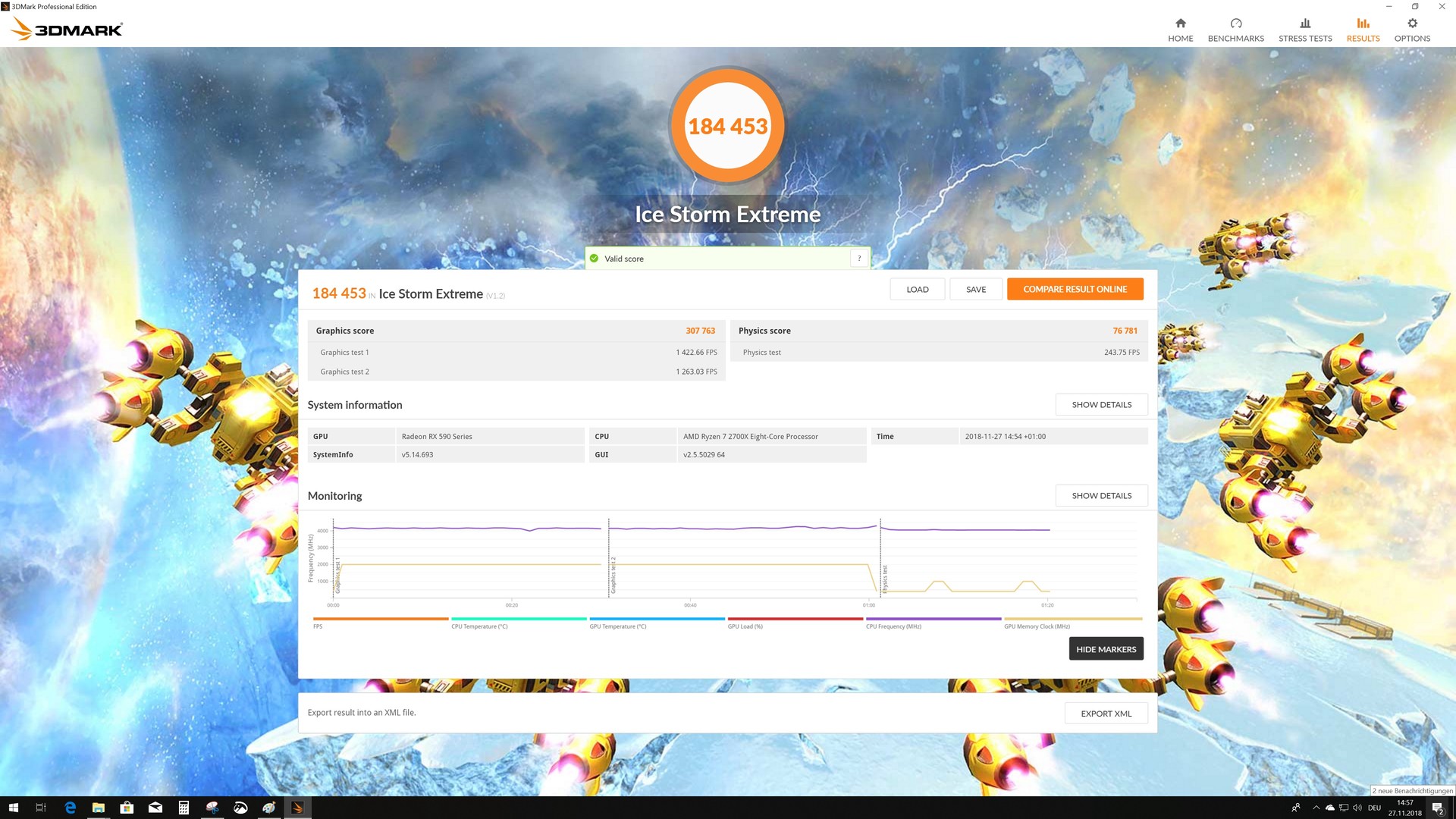Click Hide Markers on monitoring graph
This screenshot has width=1456, height=819.
coord(1106,649)
